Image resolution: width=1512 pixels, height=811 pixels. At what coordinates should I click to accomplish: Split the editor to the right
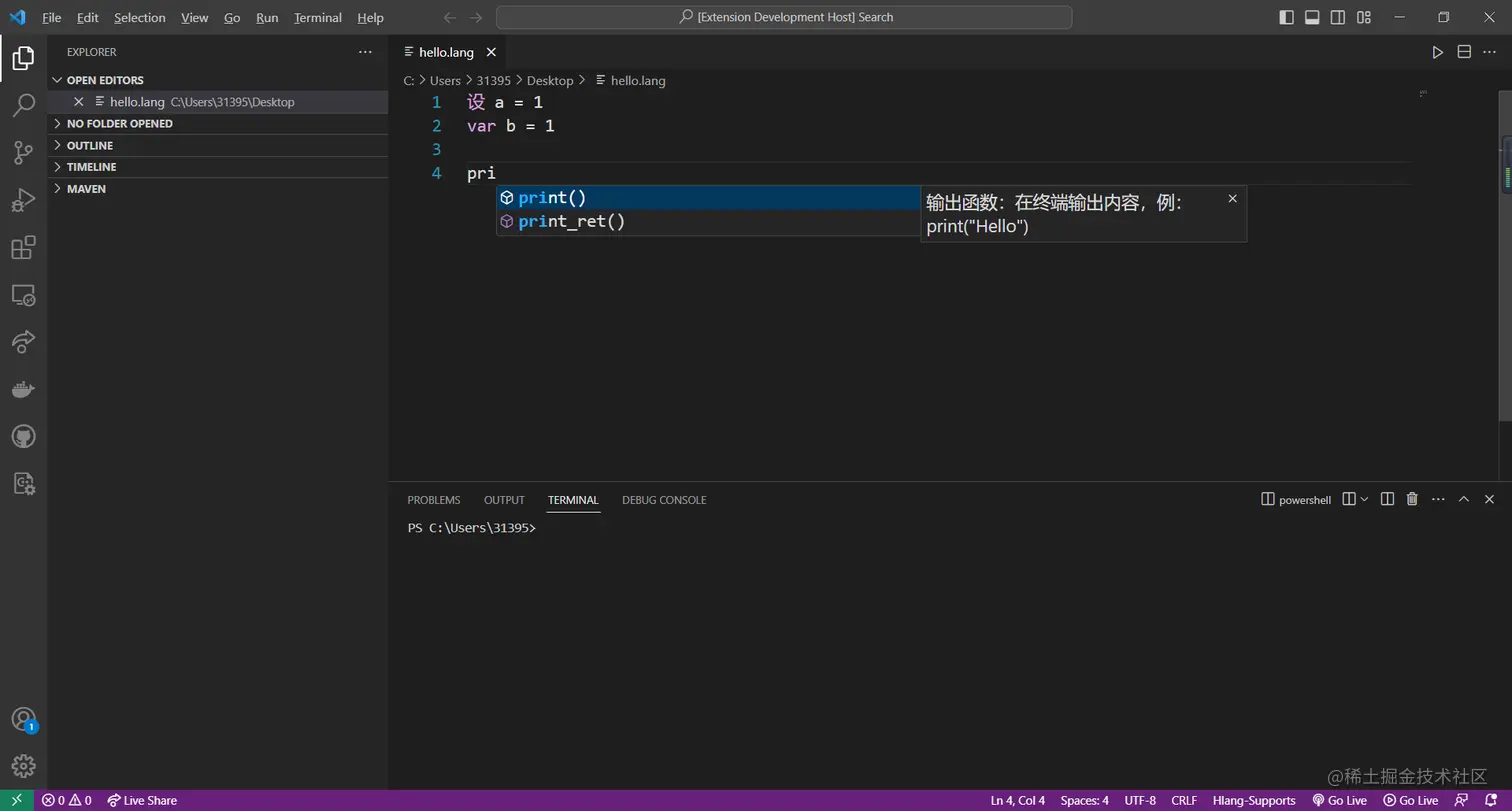(x=1464, y=52)
